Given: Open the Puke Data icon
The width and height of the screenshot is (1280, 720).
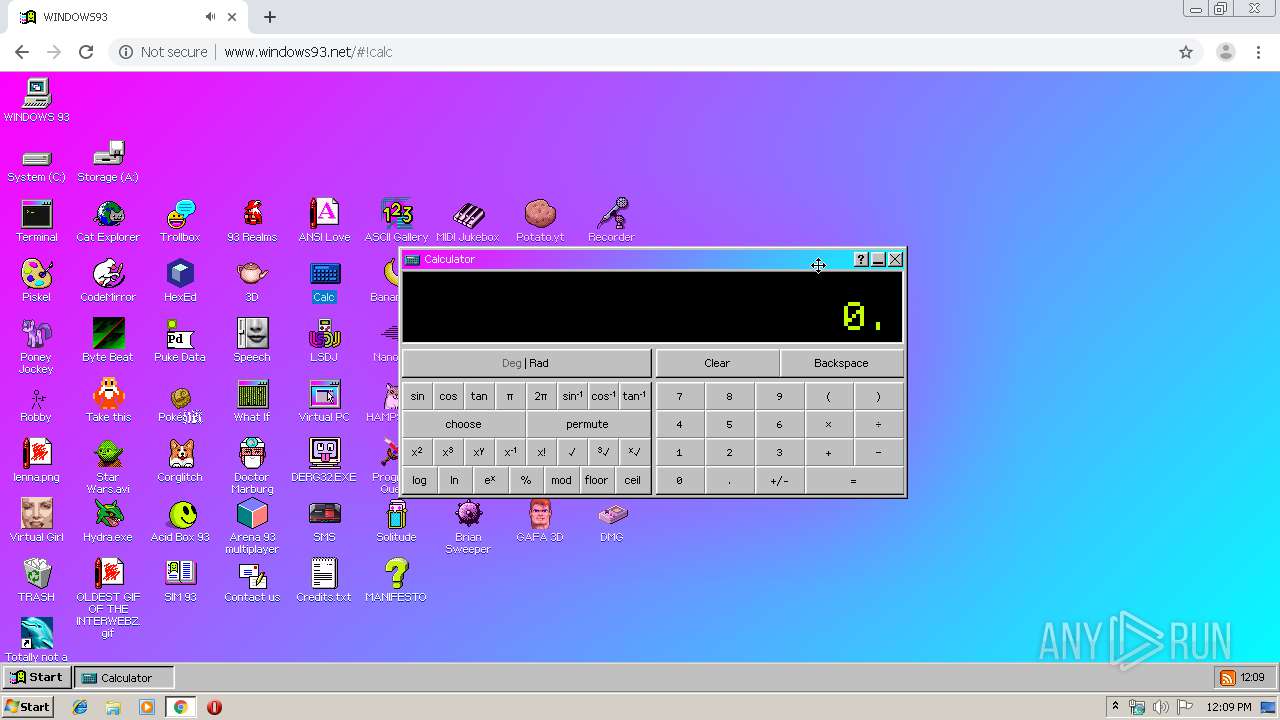Looking at the screenshot, I should [180, 340].
